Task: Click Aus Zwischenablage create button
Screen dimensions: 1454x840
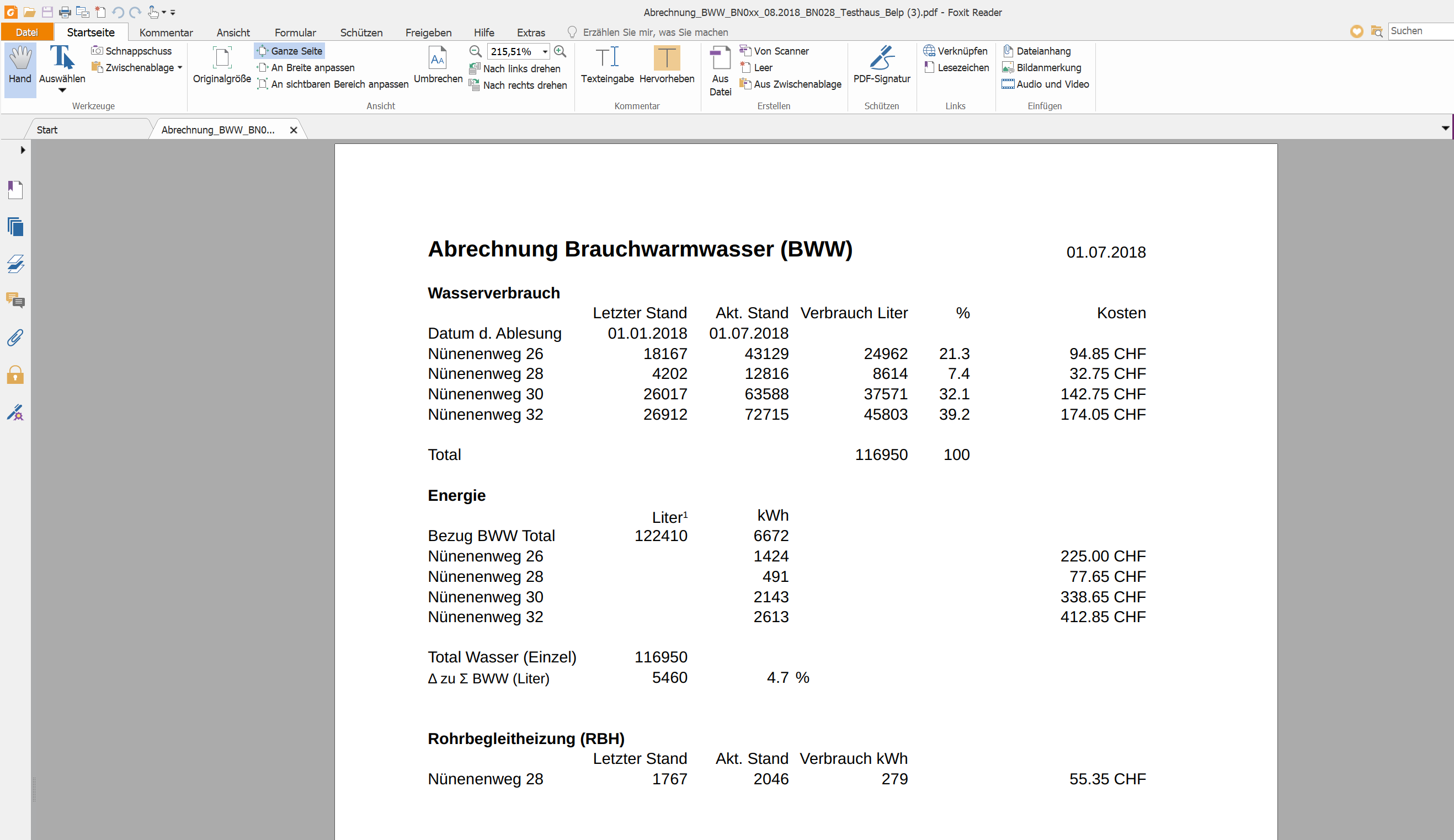Action: point(791,84)
